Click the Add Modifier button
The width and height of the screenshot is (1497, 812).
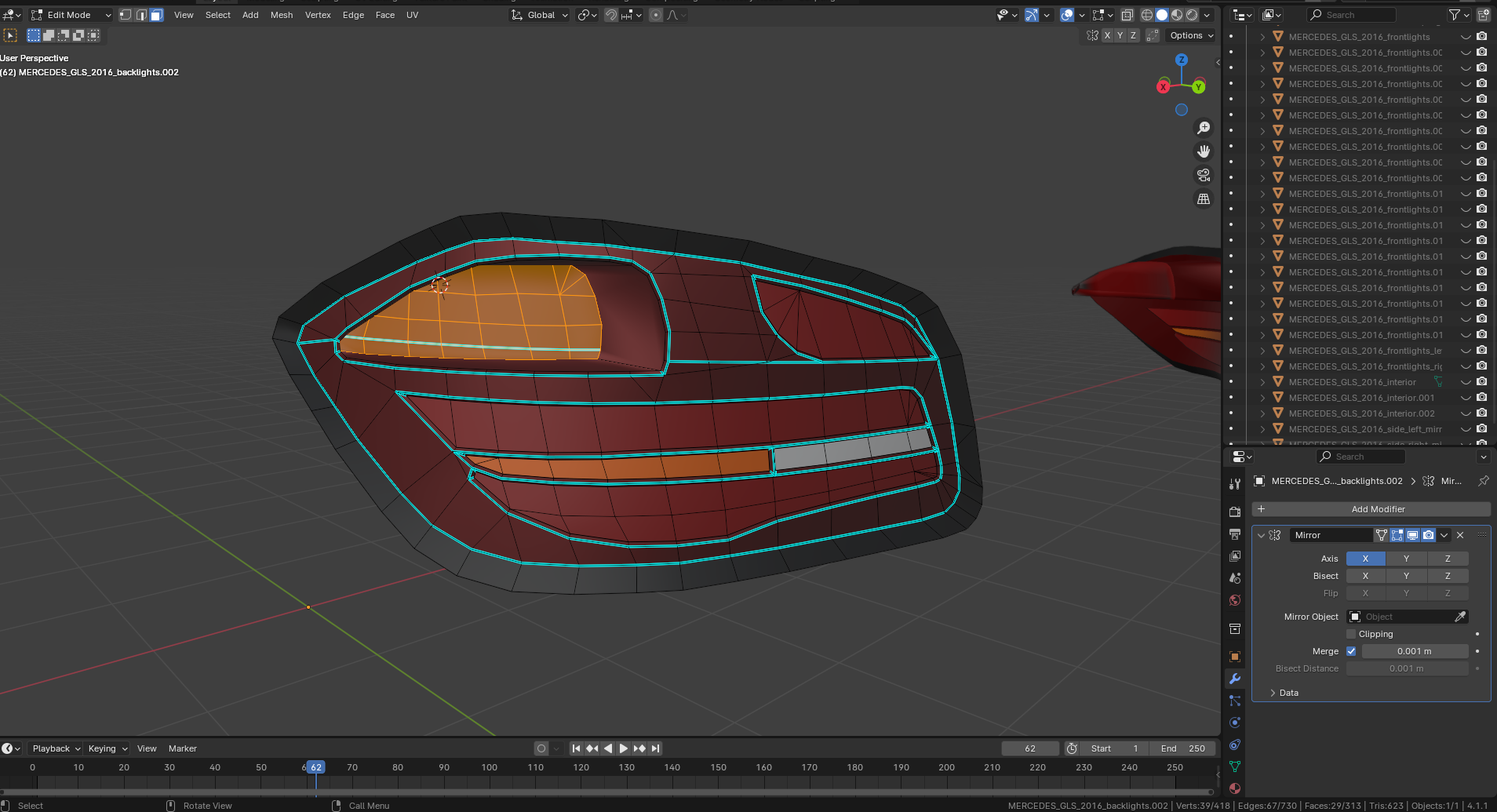click(x=1378, y=509)
